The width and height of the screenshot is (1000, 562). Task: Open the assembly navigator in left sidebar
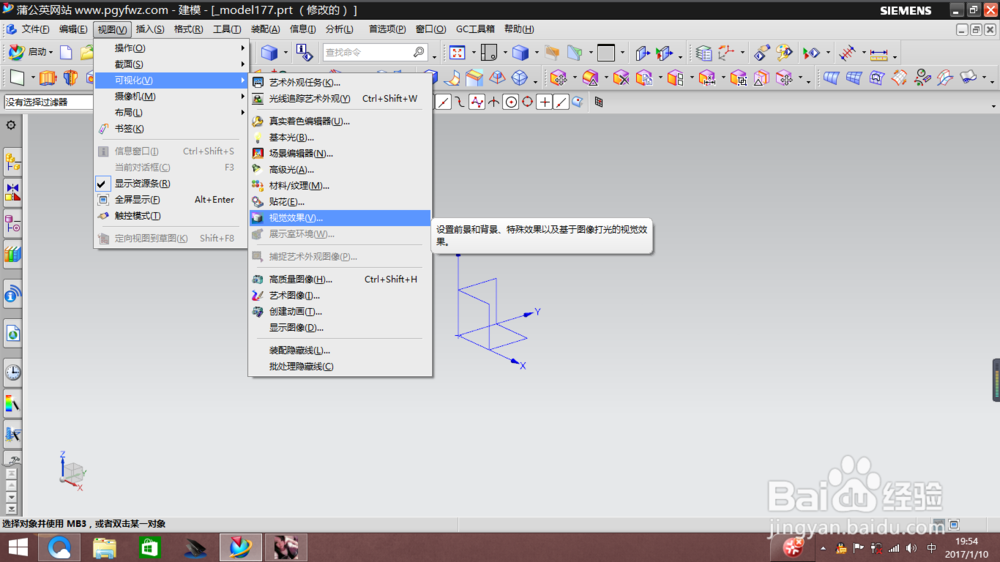point(13,163)
